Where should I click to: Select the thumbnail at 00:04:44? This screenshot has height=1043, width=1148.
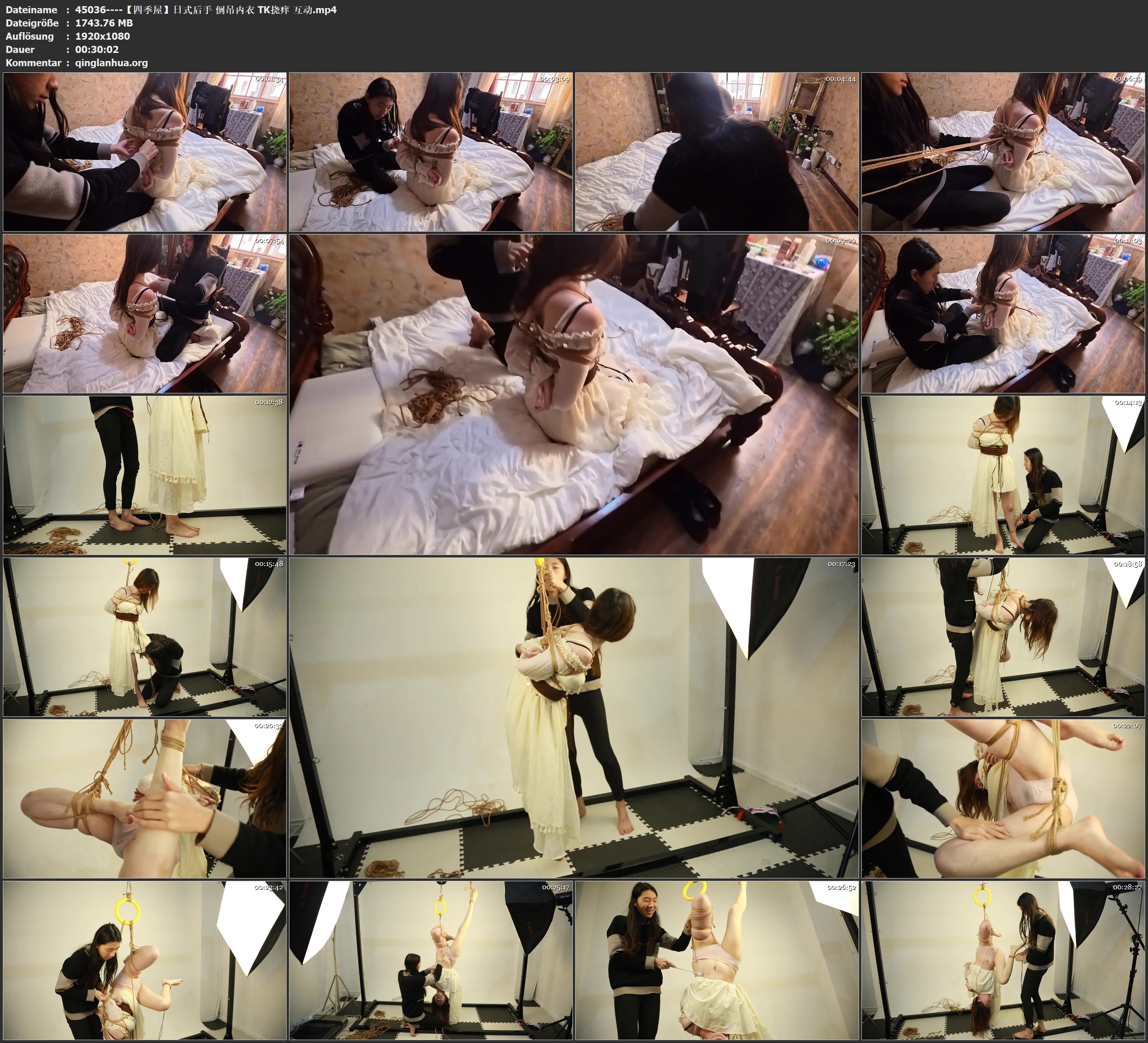coord(716,151)
